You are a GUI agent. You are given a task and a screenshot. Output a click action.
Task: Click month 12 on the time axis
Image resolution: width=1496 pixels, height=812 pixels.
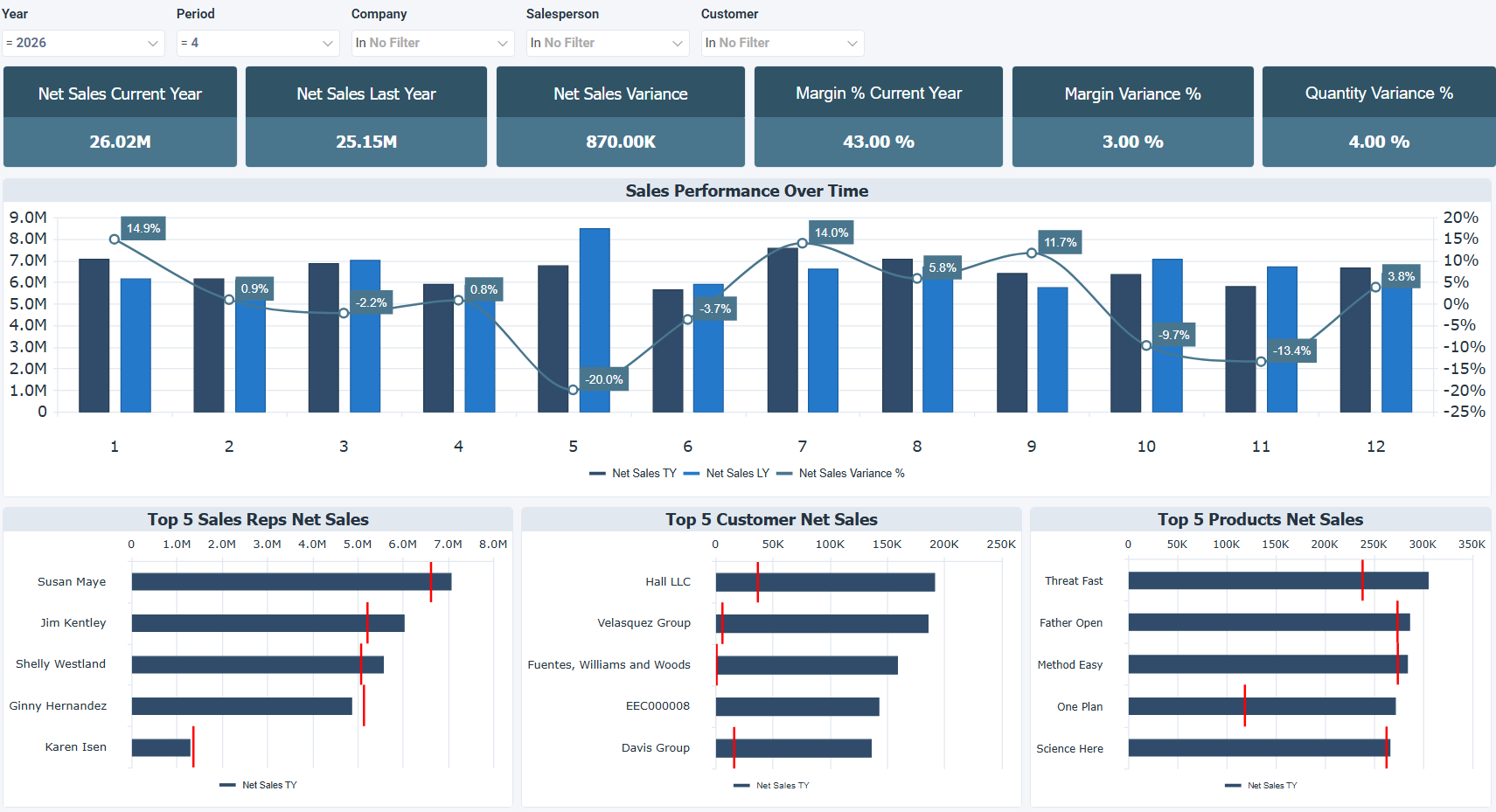coord(1375,447)
